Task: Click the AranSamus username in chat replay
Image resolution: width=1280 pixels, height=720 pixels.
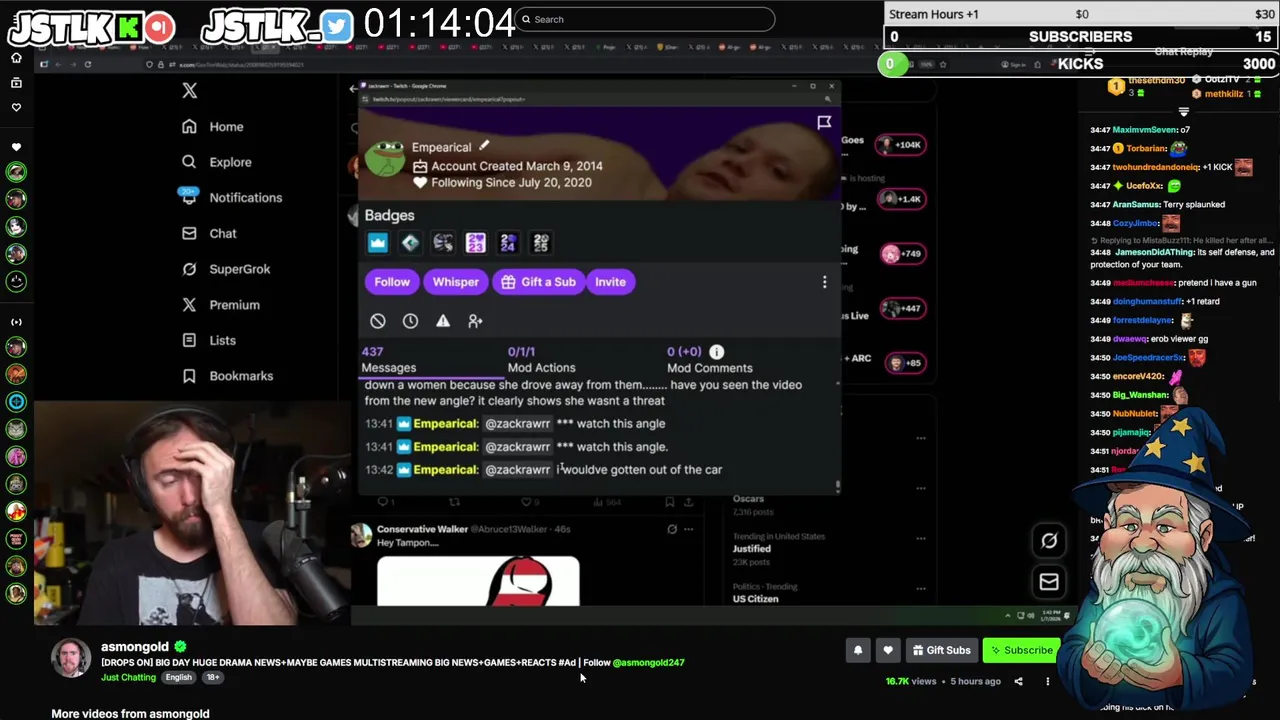Action: tap(1136, 204)
